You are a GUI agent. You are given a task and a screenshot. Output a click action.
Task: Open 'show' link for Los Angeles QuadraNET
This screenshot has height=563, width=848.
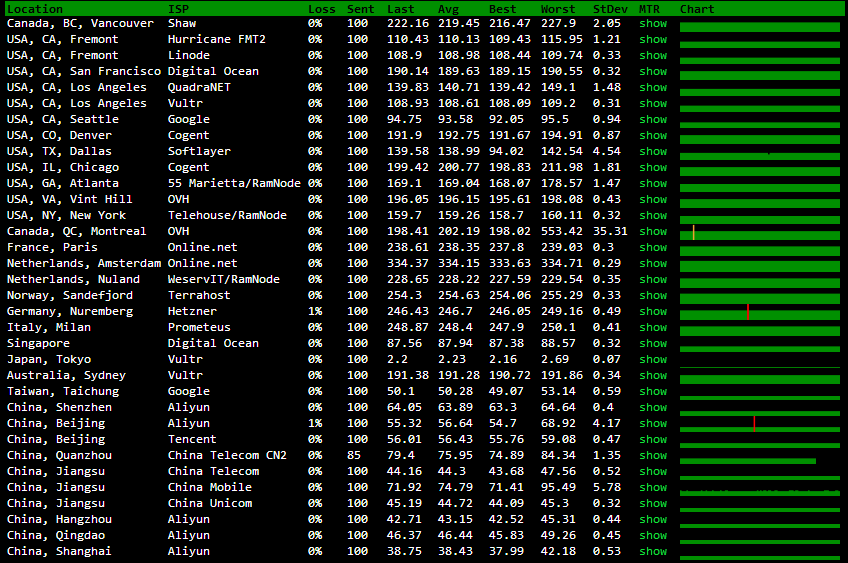(x=653, y=88)
